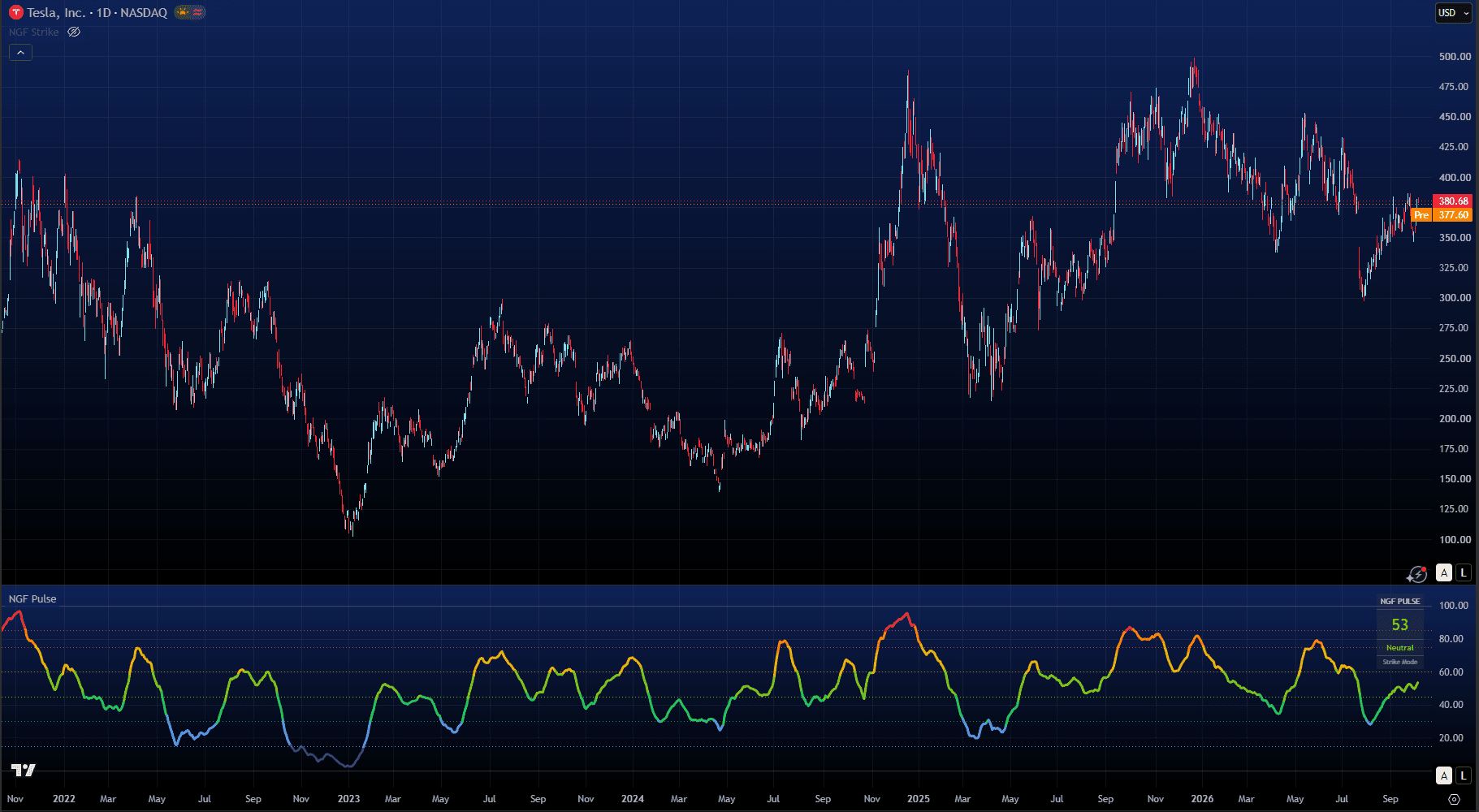
Task: Select the NGF Strike indicator label
Action: (x=34, y=32)
